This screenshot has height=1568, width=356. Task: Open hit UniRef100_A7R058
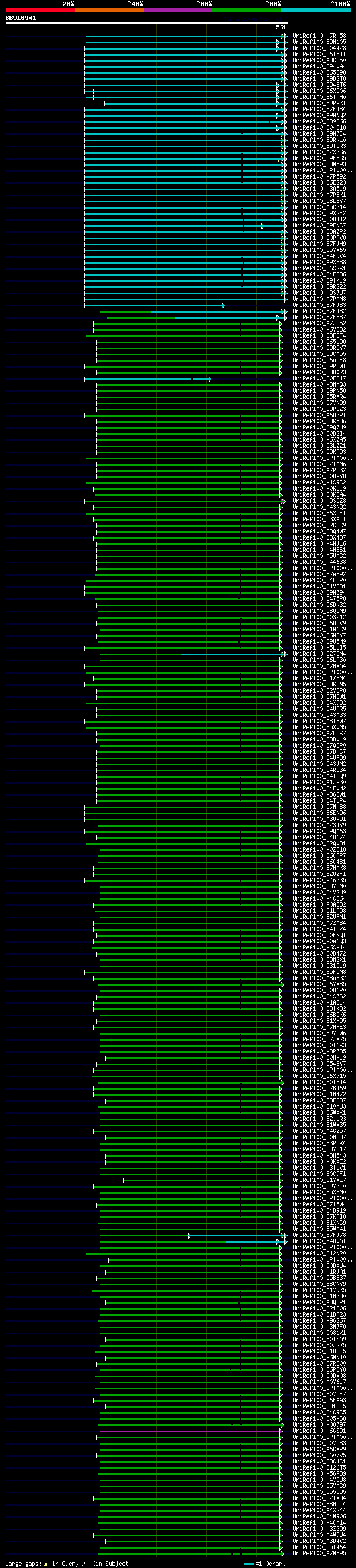[x=319, y=36]
